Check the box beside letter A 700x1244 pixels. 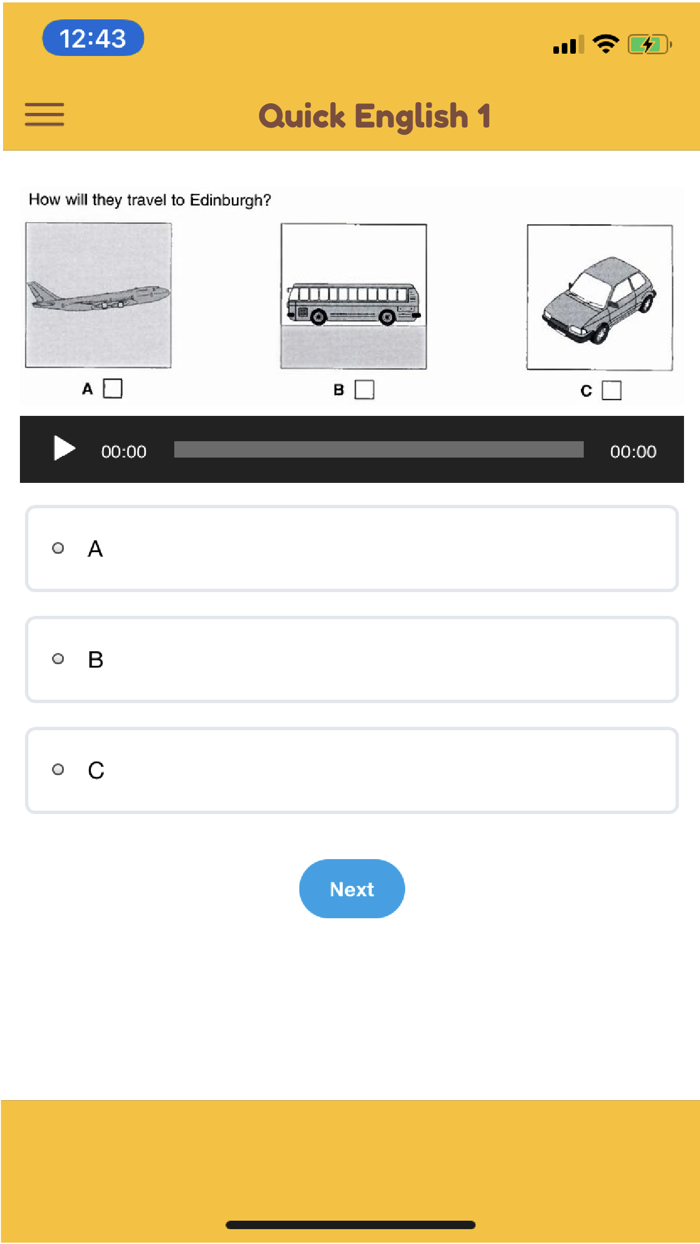click(x=113, y=388)
